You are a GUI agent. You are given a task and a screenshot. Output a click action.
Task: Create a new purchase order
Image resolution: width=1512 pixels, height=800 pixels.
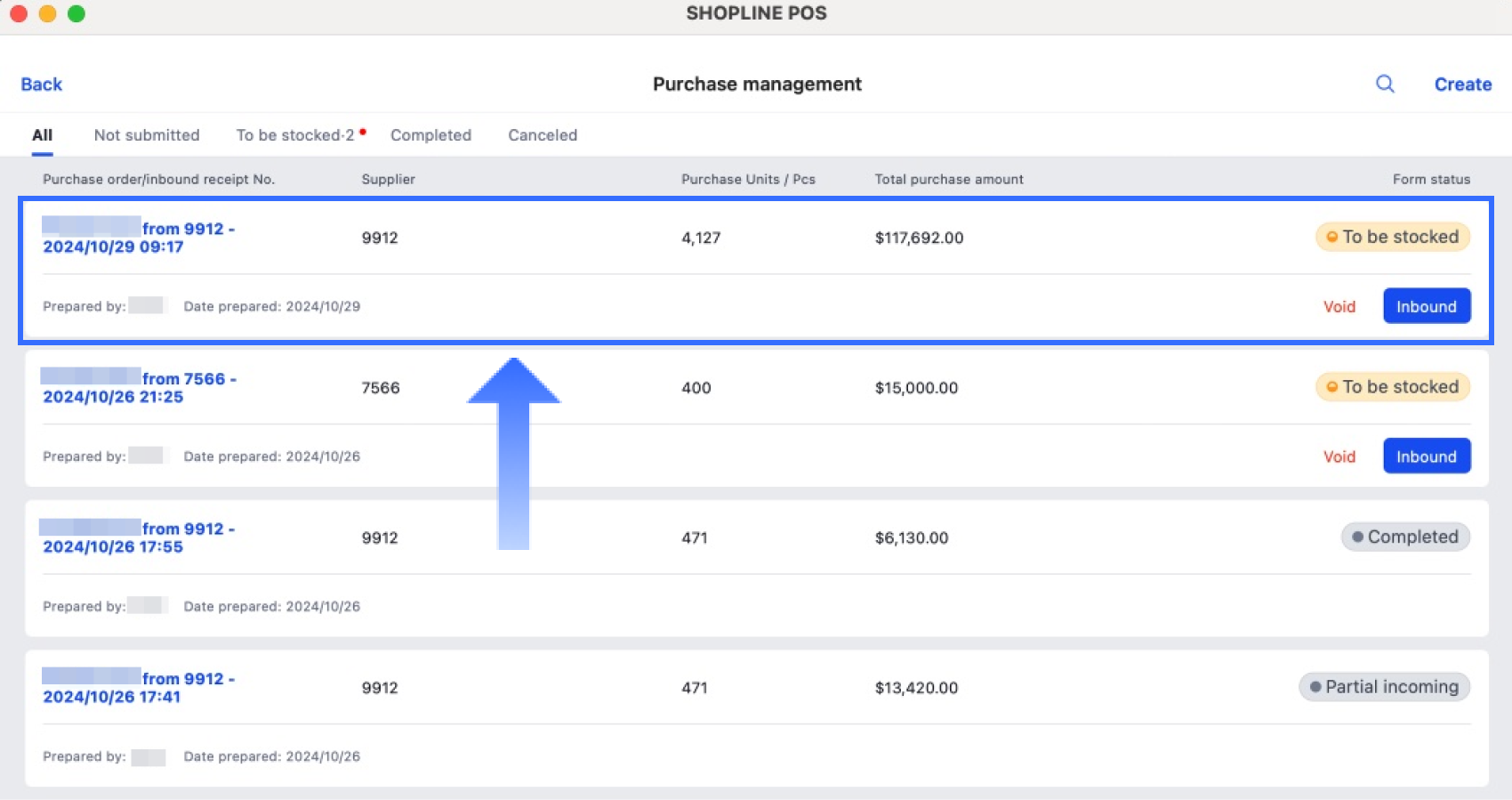point(1462,85)
